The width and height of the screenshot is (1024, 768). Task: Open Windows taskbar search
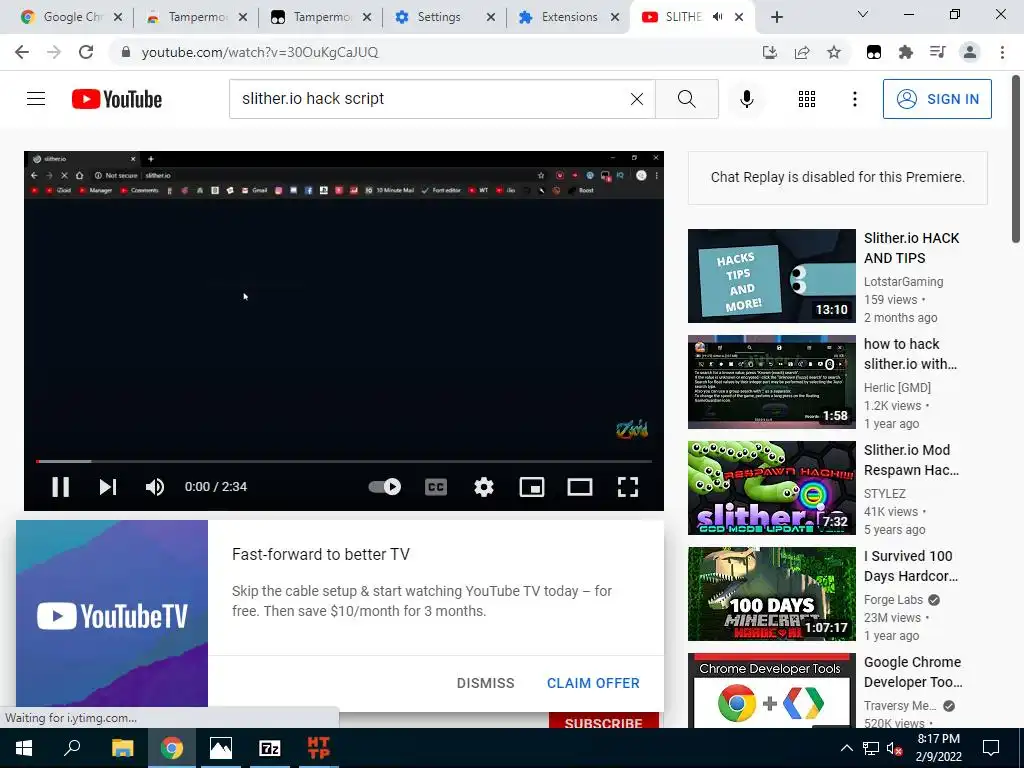72,748
